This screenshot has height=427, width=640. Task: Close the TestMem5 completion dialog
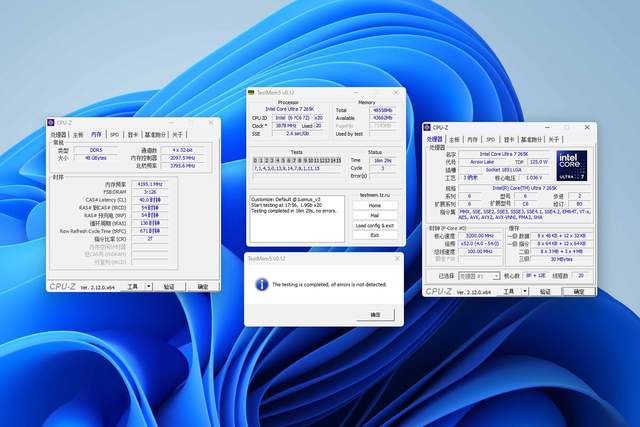click(397, 258)
